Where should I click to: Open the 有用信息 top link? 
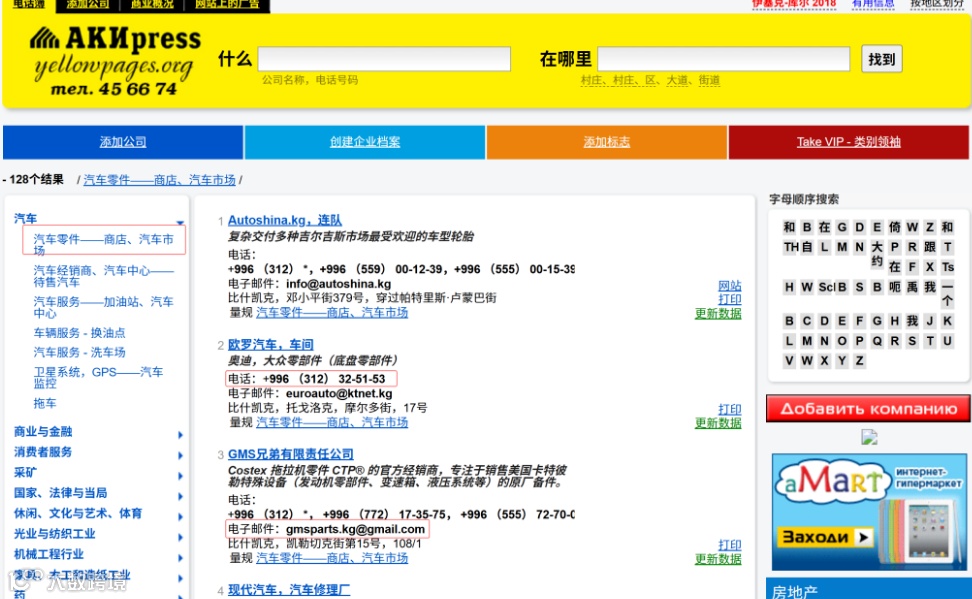(x=873, y=4)
